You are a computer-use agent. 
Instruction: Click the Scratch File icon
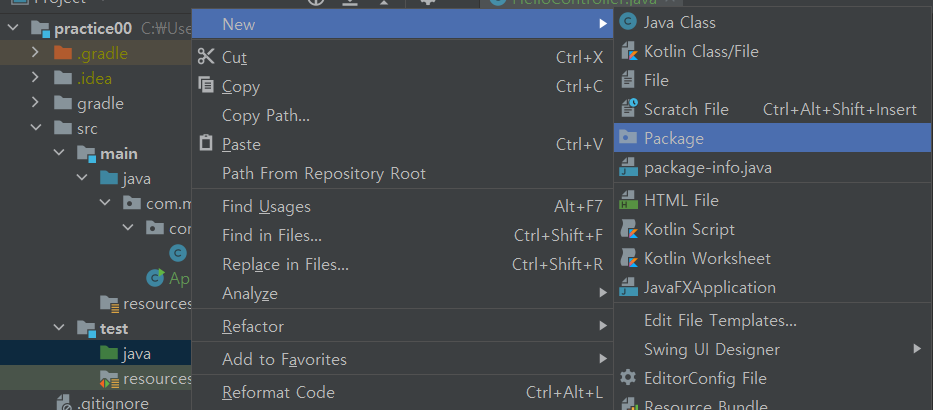[x=628, y=109]
